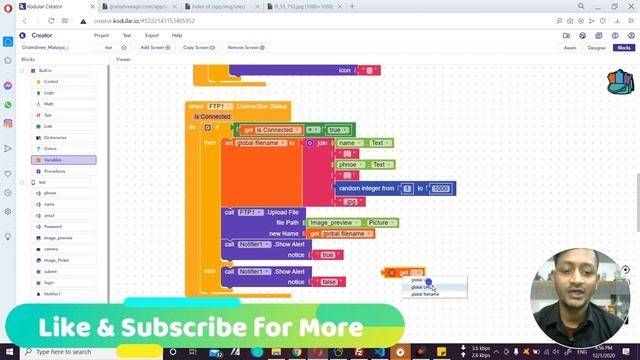Open the Project menu
The width and height of the screenshot is (640, 360).
pyautogui.click(x=101, y=36)
